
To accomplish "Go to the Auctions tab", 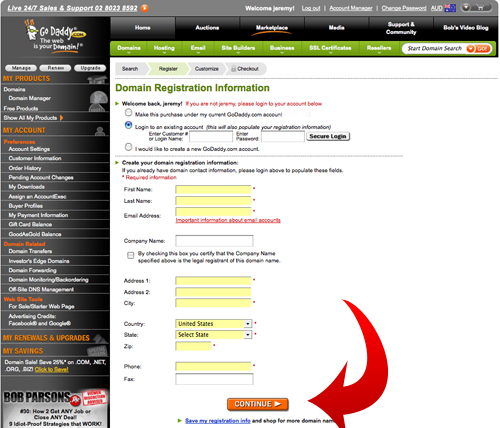I will coord(207,28).
